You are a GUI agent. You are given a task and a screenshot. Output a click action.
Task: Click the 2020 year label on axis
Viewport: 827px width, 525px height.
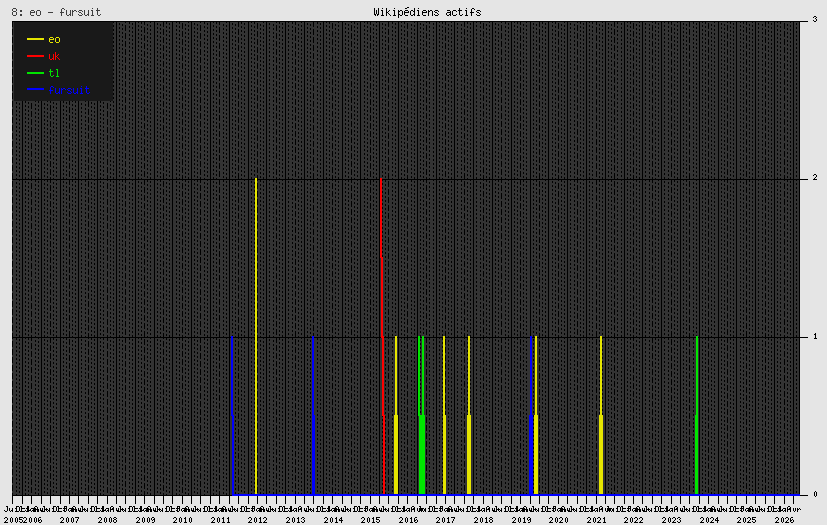(x=559, y=520)
